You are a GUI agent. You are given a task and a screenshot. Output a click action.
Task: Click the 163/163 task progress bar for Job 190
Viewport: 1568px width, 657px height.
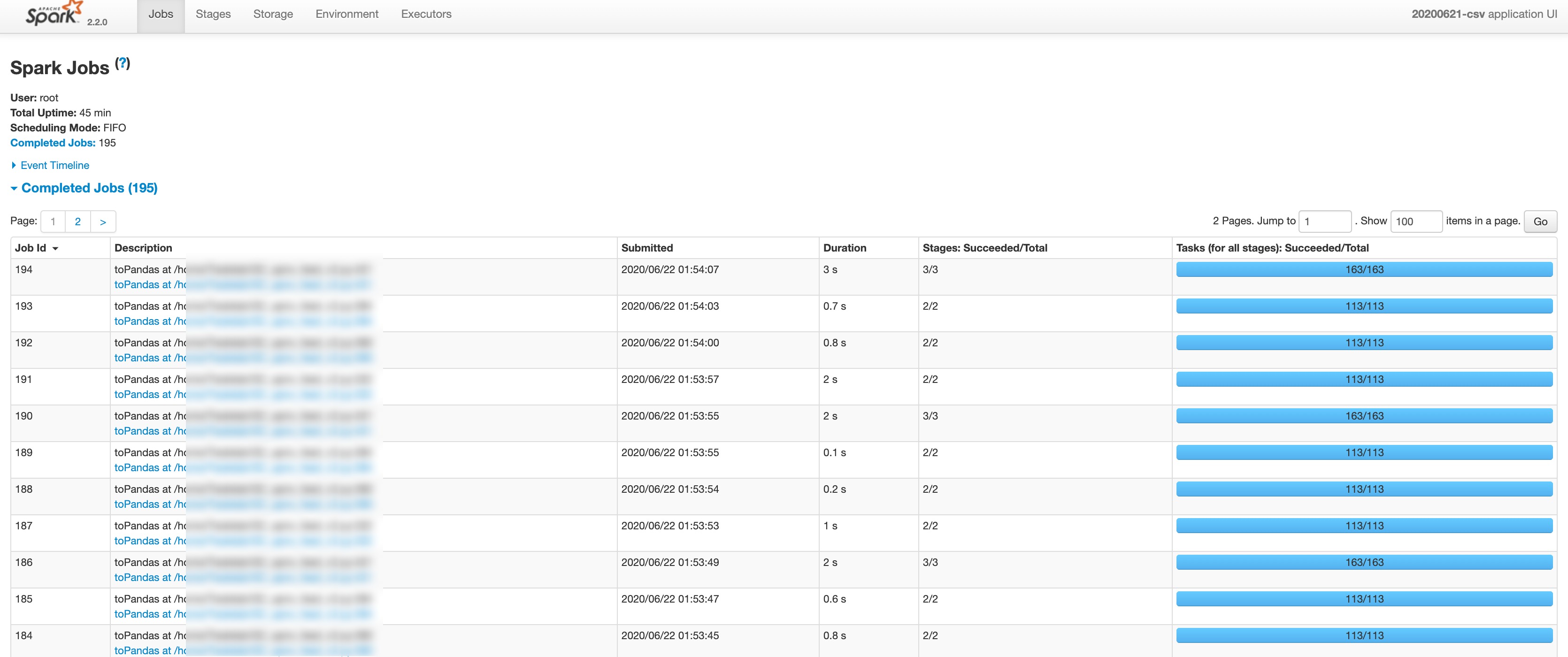(1365, 415)
